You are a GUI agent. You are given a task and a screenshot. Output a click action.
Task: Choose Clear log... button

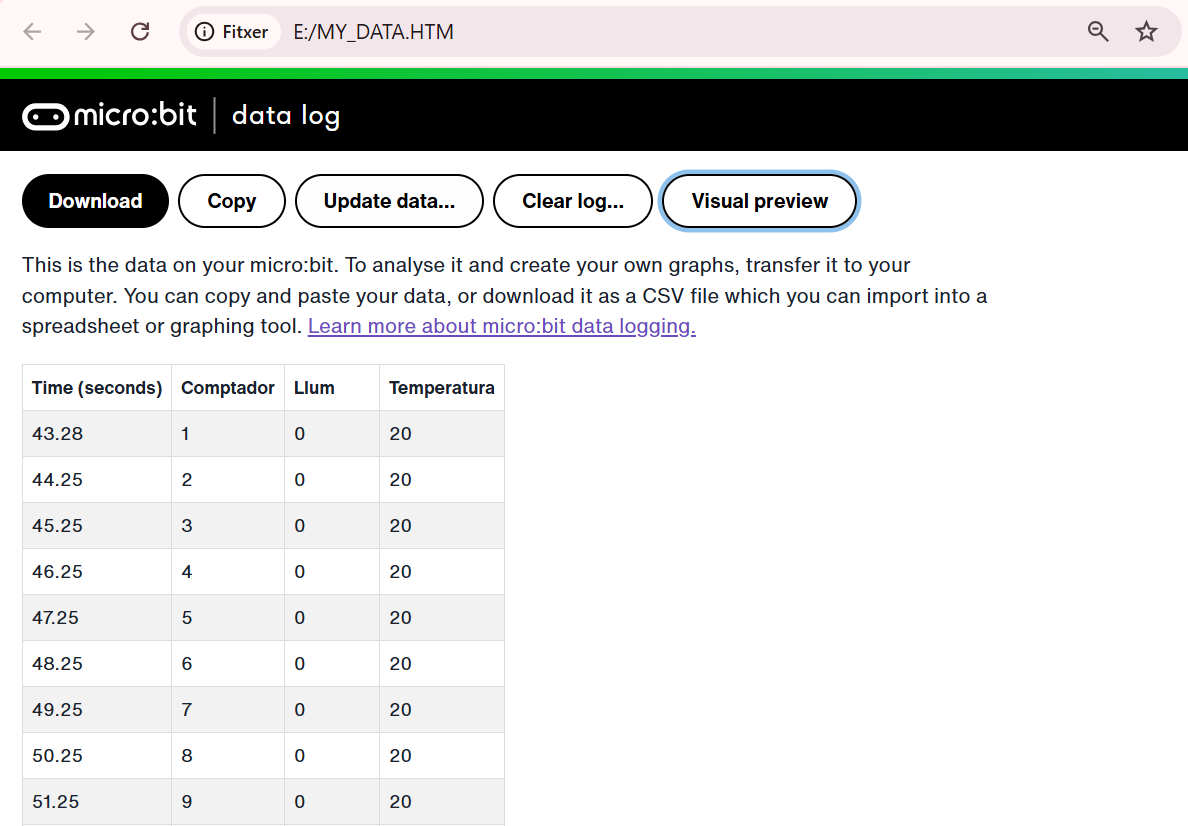pyautogui.click(x=573, y=201)
